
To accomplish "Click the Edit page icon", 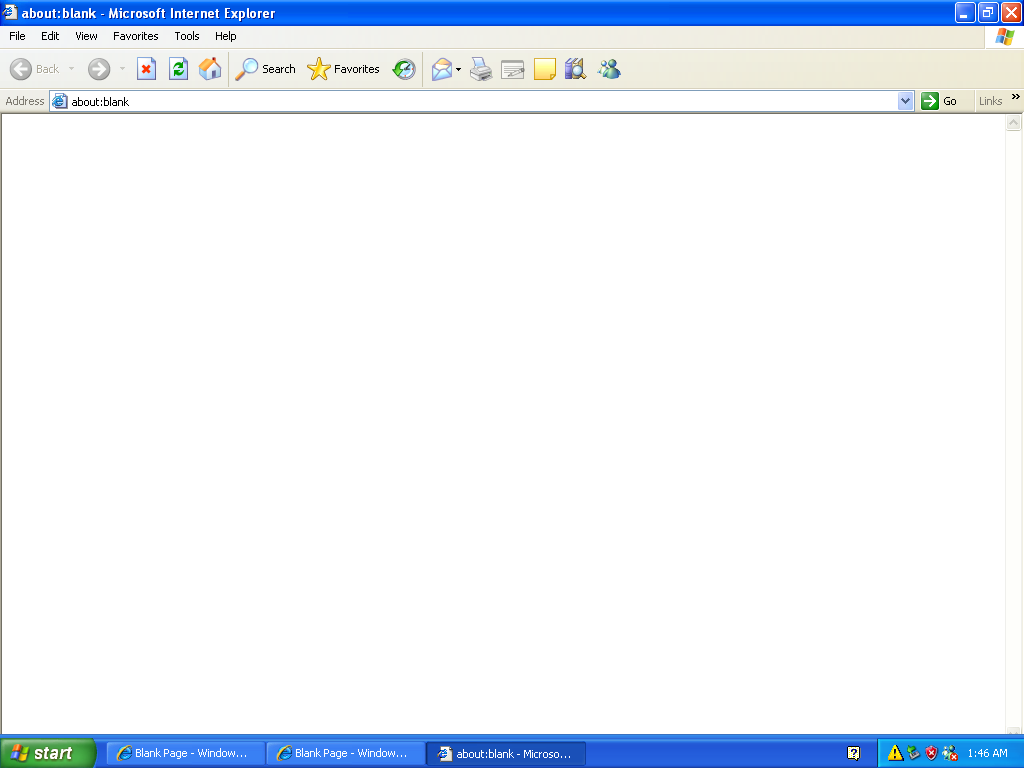I will (x=513, y=69).
